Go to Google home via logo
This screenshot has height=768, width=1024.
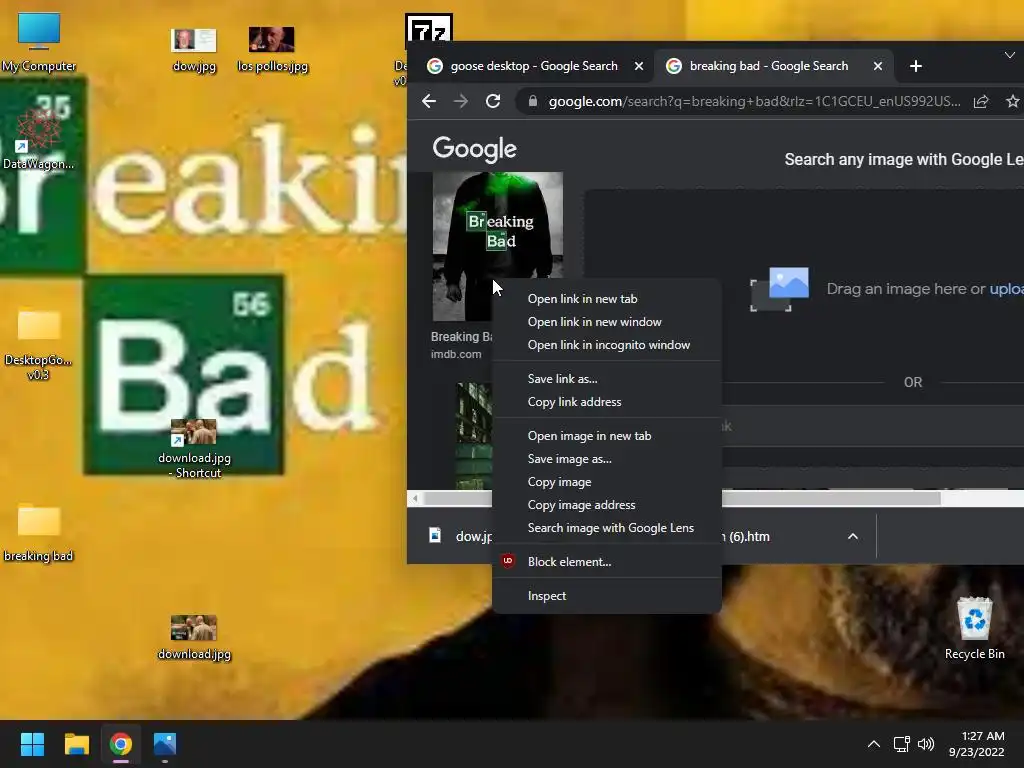click(475, 149)
